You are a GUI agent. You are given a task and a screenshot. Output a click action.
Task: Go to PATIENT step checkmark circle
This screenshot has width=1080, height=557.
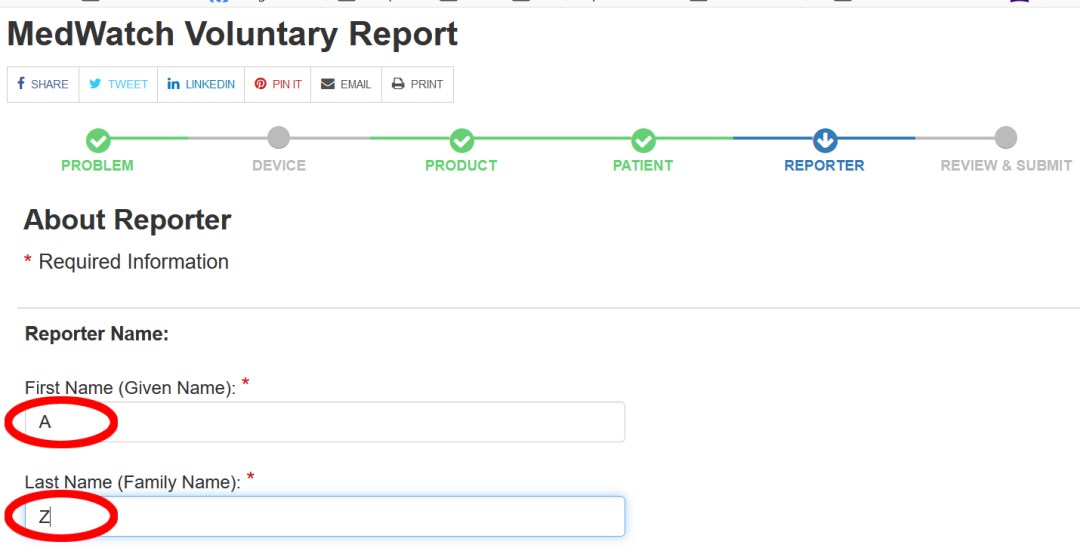pos(643,140)
